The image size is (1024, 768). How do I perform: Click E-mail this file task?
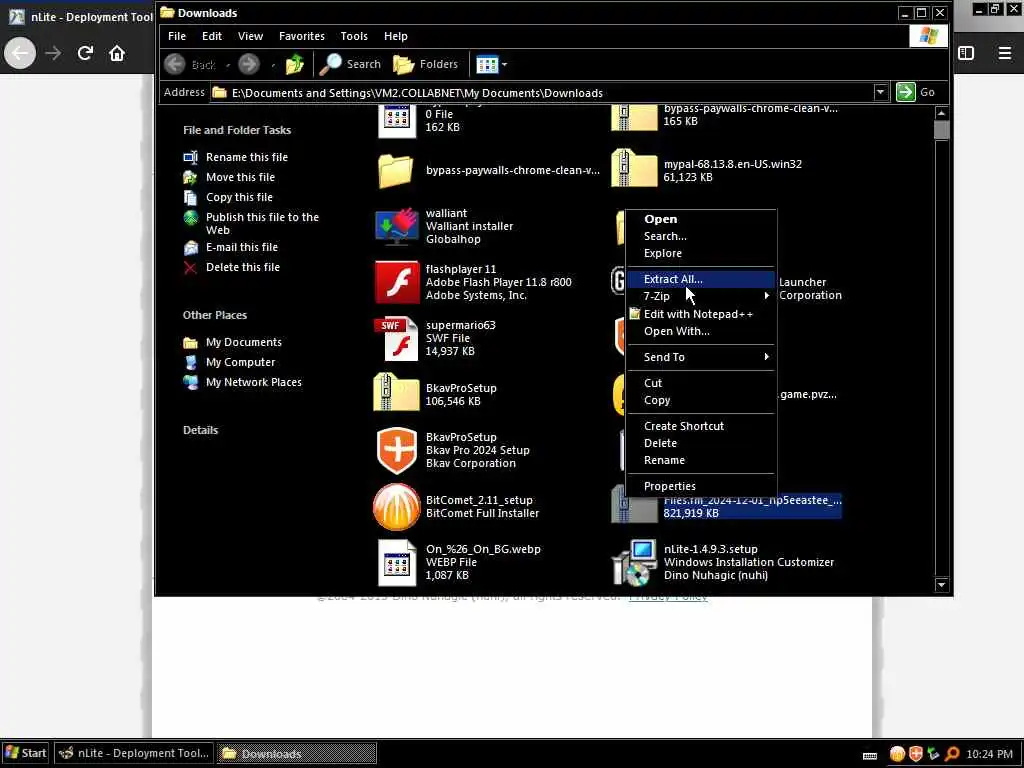click(242, 247)
